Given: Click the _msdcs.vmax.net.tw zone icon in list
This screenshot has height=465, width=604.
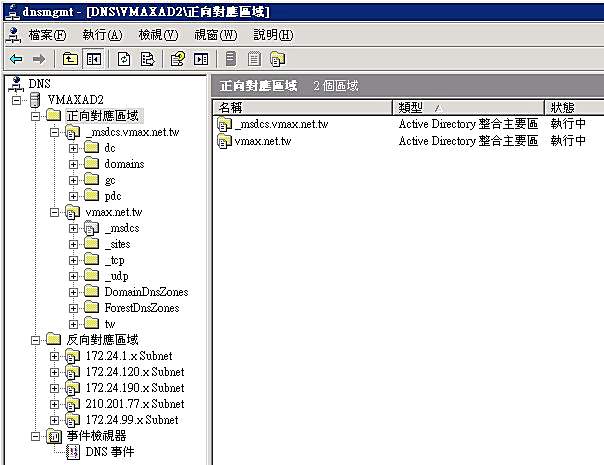Looking at the screenshot, I should pyautogui.click(x=224, y=124).
